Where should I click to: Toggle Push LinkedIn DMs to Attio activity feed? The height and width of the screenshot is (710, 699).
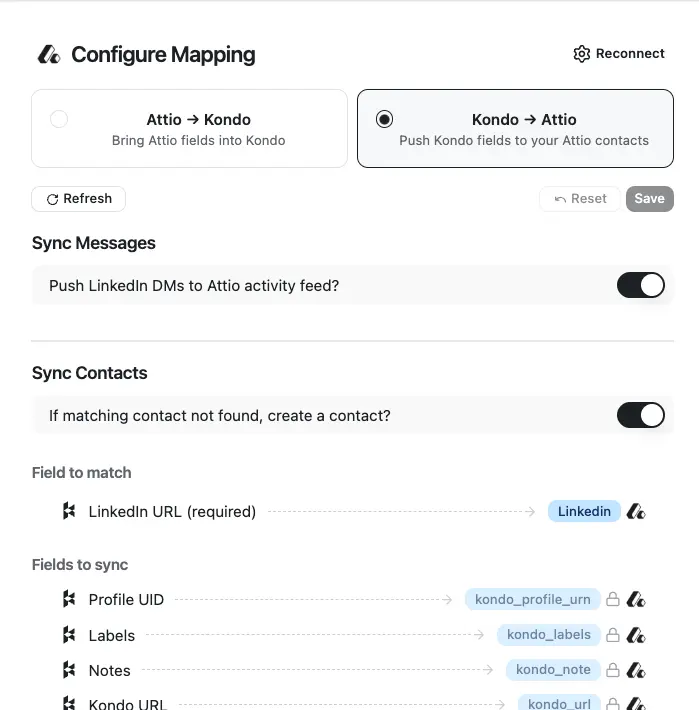pyautogui.click(x=641, y=285)
